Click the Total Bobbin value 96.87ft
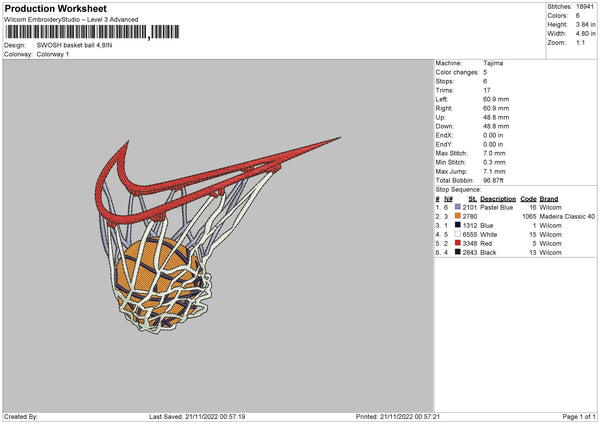 tap(493, 180)
